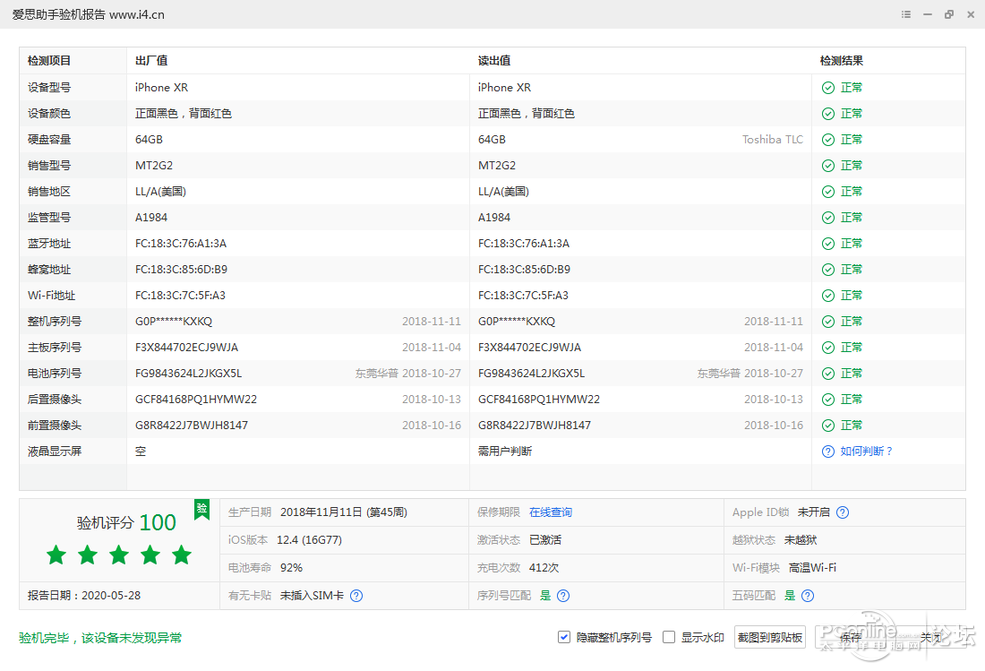The height and width of the screenshot is (671, 985).
Task: Select factory front camera serial G8R8422J7BWJH8147
Action: click(x=192, y=426)
